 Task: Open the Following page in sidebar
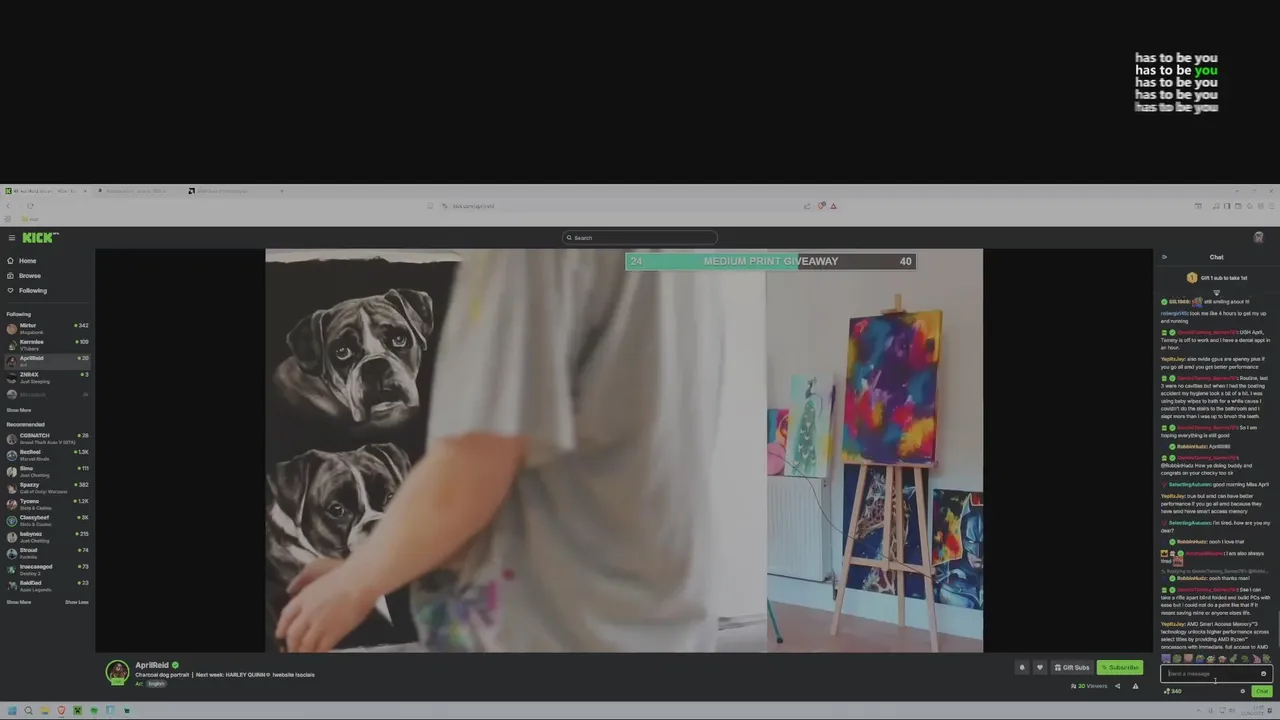26,291
